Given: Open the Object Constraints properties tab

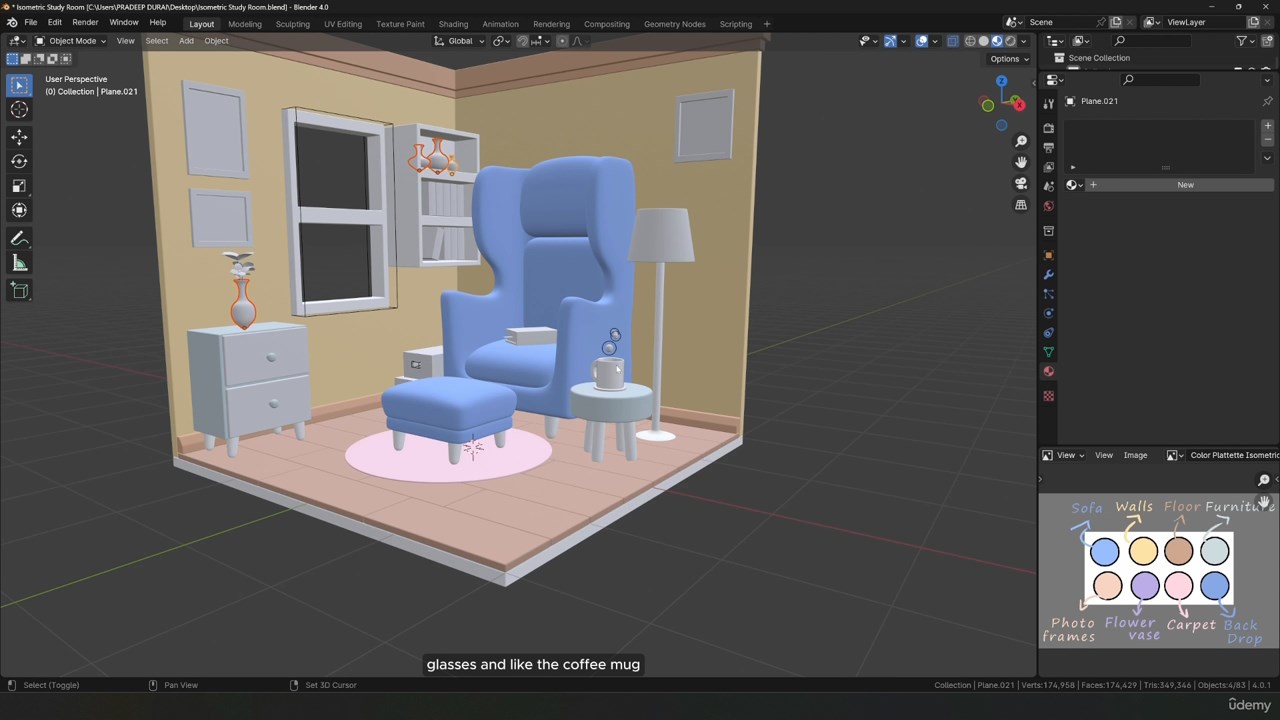Looking at the screenshot, I should pos(1048,332).
